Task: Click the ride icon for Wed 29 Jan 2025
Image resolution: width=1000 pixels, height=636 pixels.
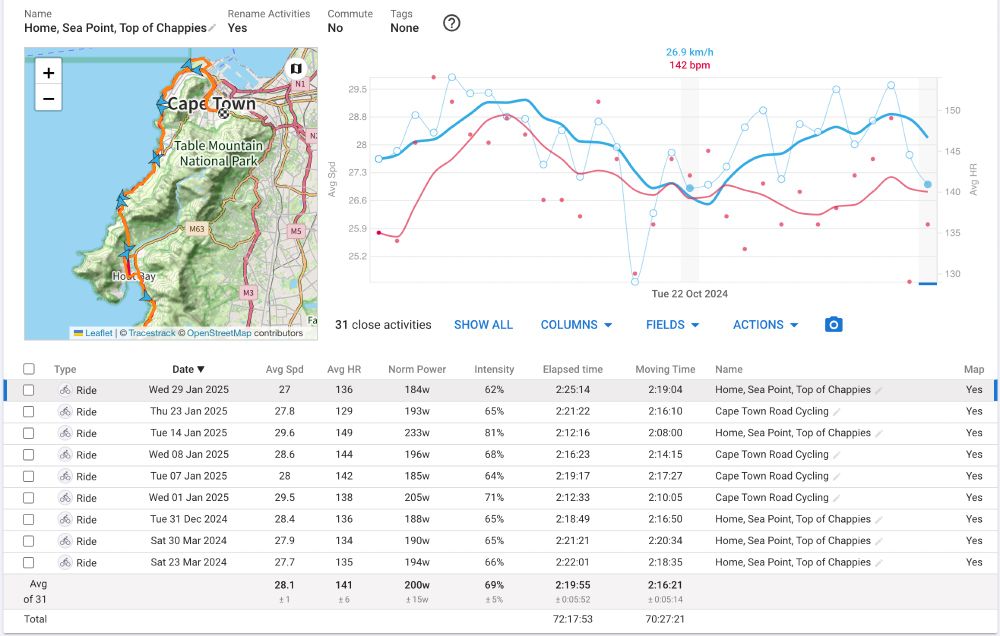Action: 65,390
